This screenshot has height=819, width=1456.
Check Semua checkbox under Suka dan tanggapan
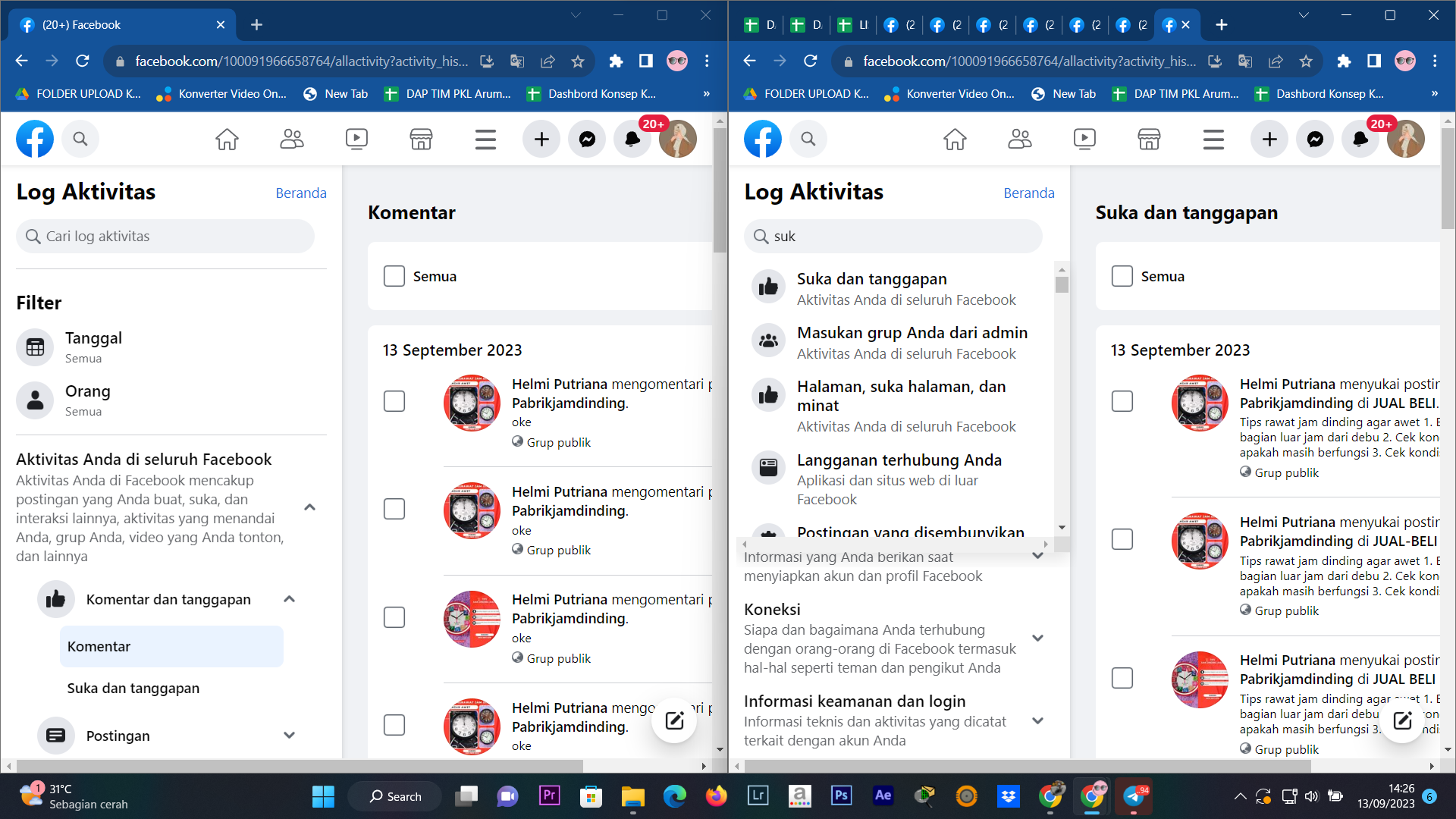[x=1122, y=276]
